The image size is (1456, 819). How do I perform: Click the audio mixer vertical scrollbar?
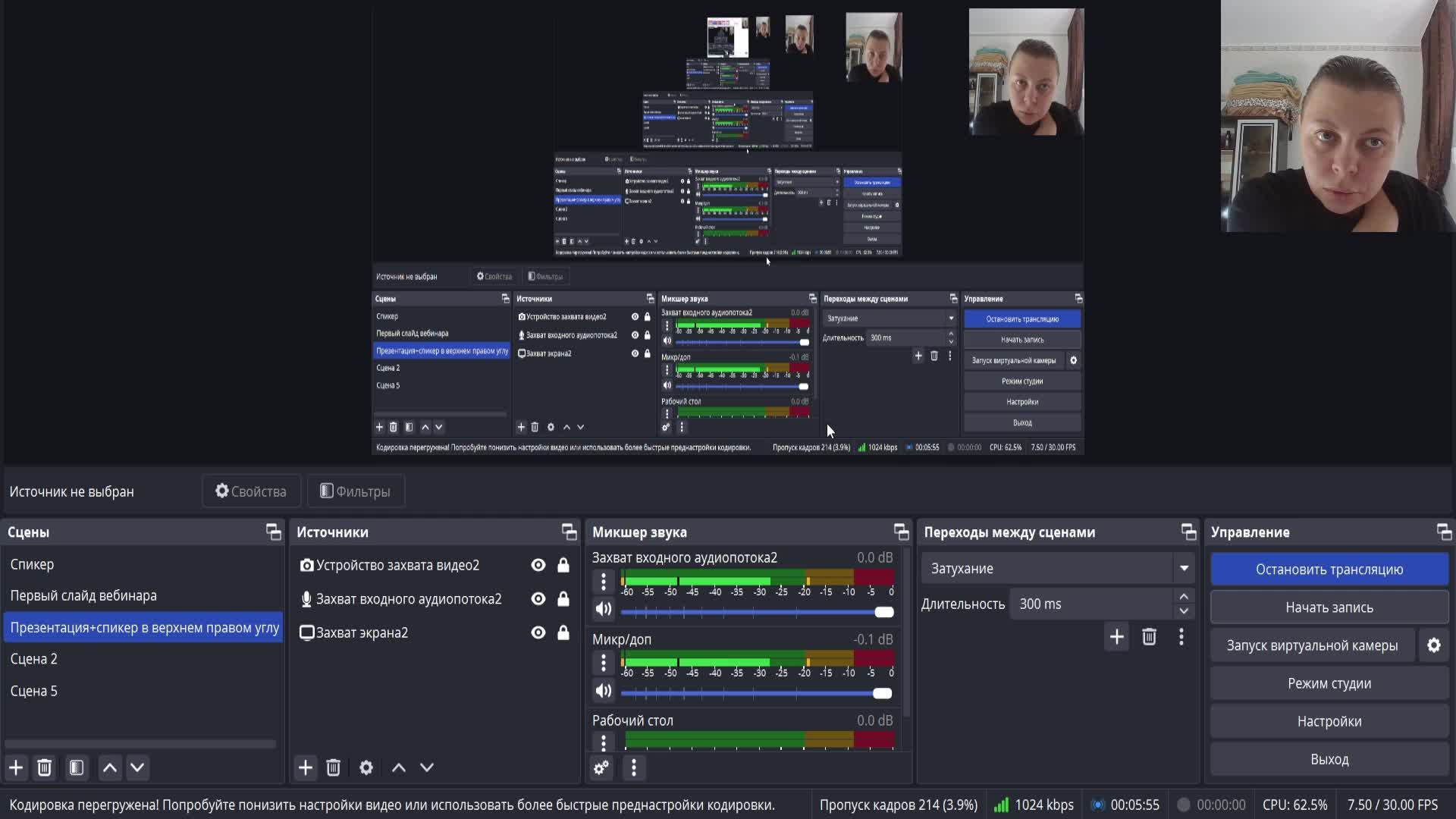click(x=906, y=633)
